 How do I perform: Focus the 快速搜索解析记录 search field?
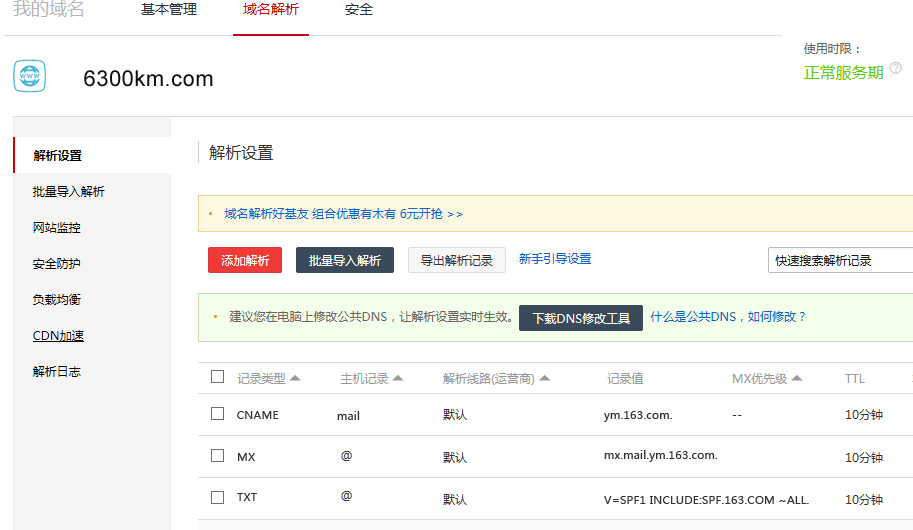840,260
